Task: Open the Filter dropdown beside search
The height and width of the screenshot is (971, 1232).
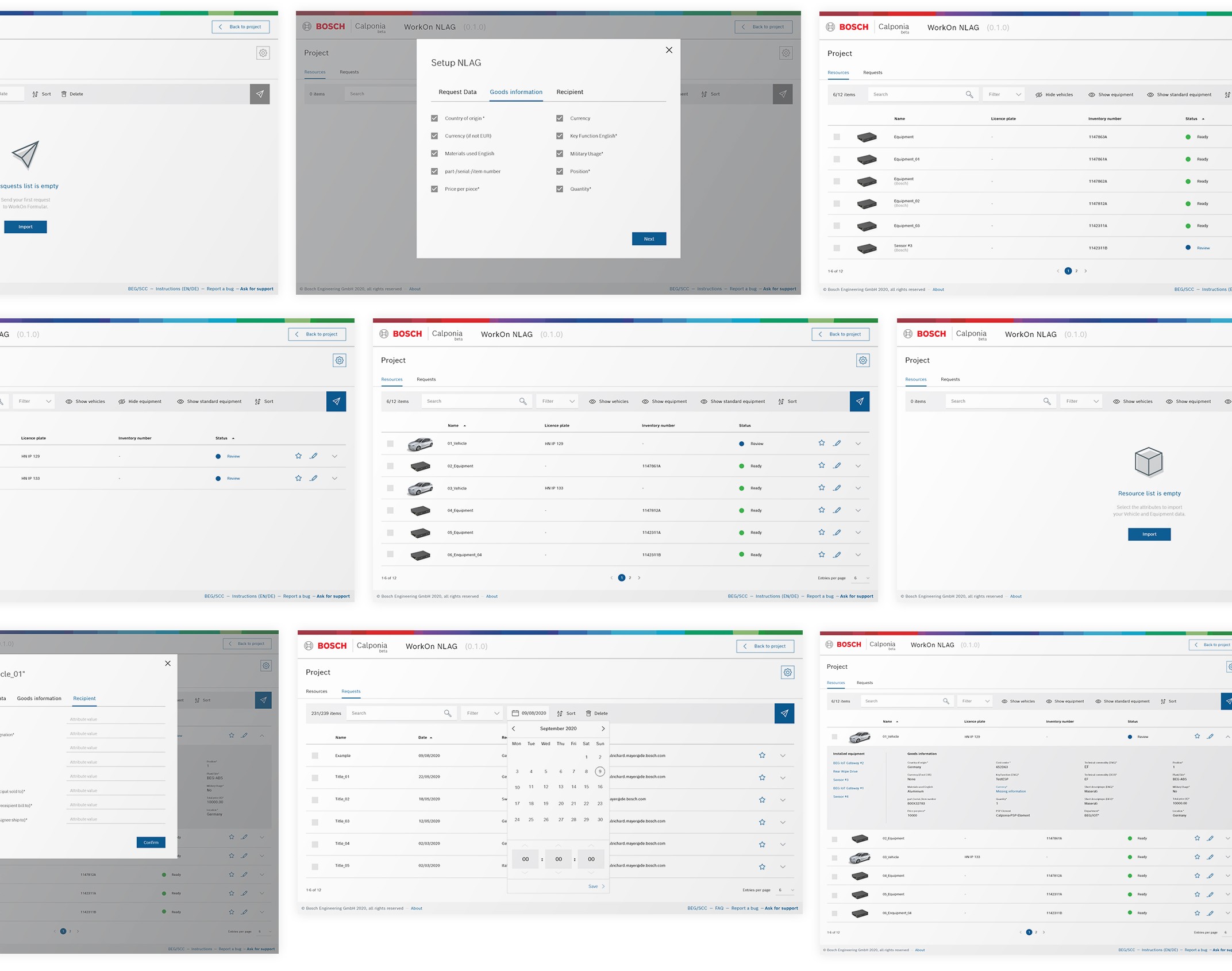Action: pos(556,402)
